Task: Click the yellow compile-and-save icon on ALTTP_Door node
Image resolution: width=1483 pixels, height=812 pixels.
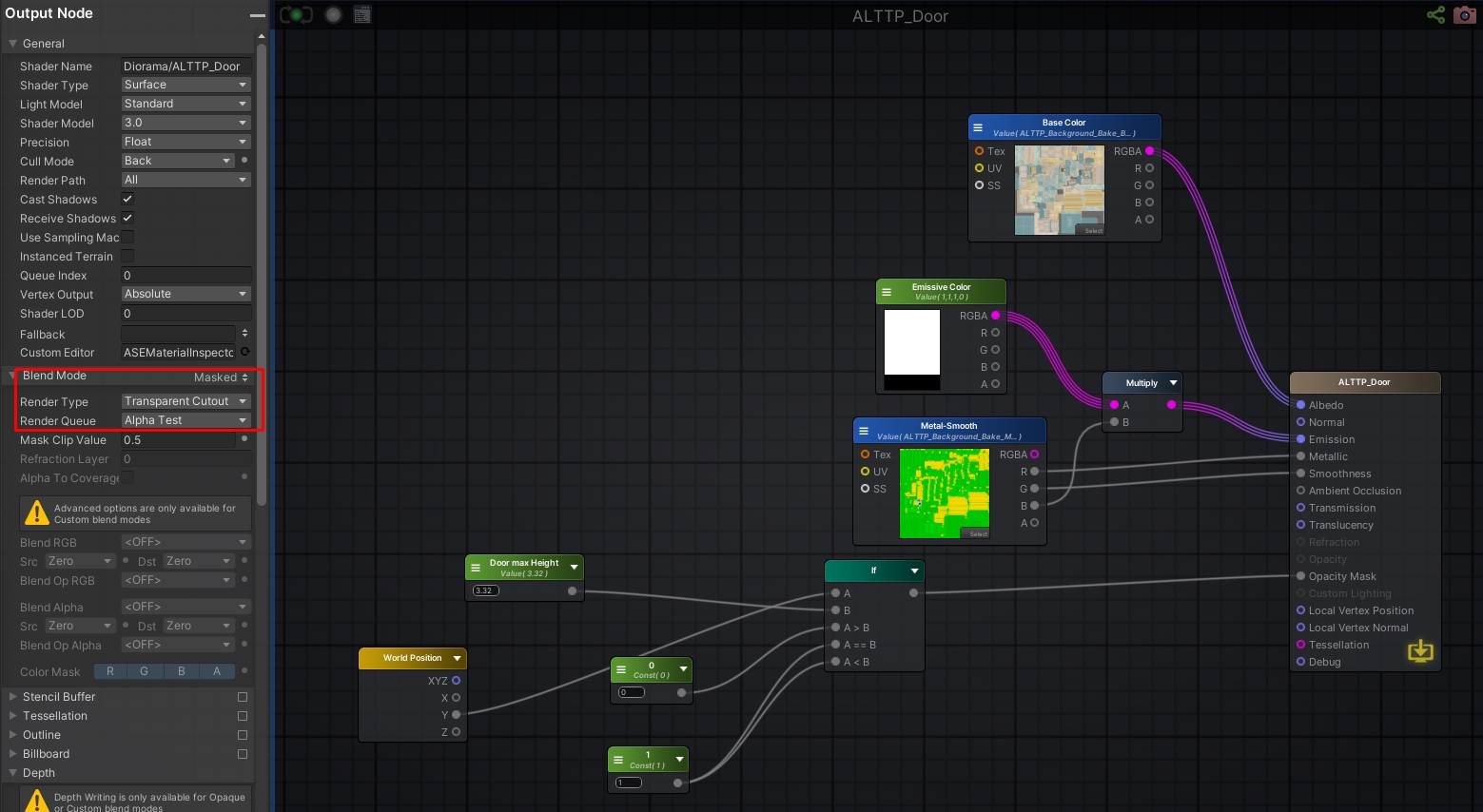Action: tap(1420, 650)
